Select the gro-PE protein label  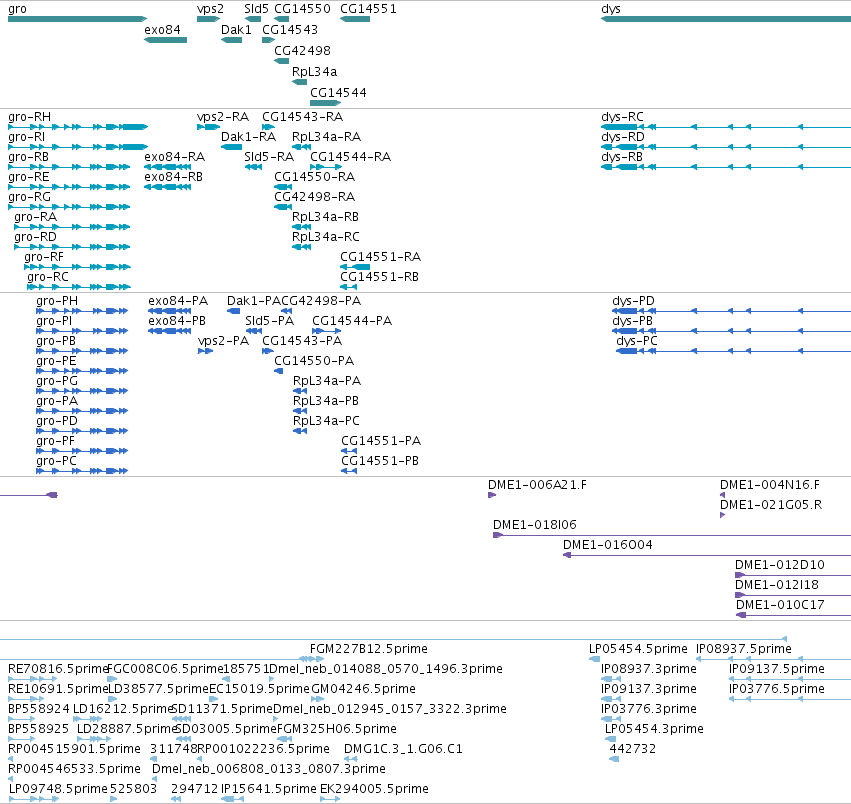pos(56,362)
